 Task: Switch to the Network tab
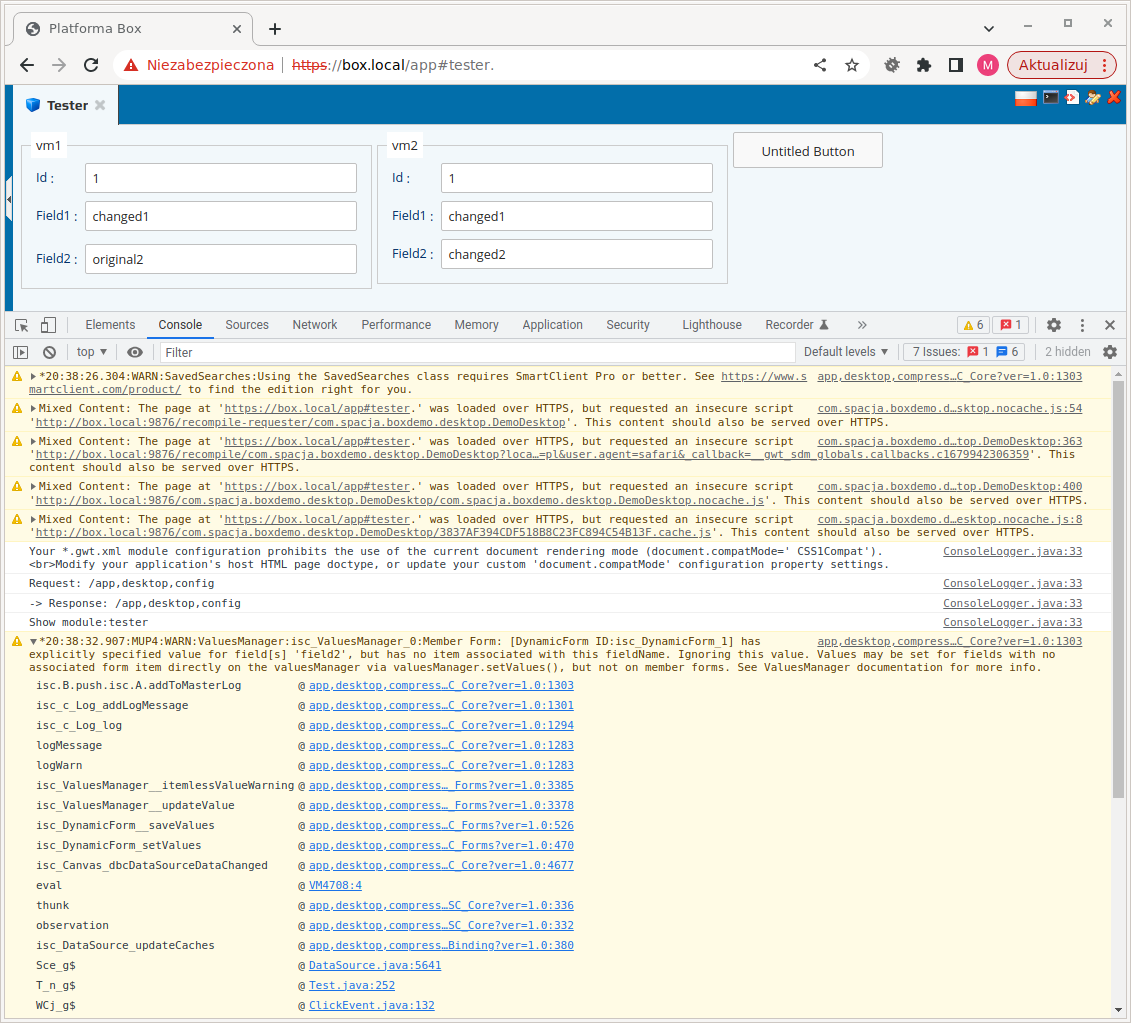[x=315, y=325]
